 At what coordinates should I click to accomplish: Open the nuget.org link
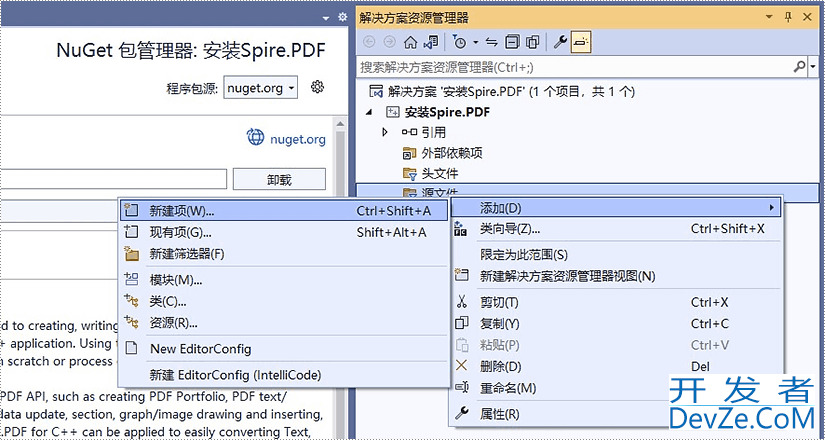[x=298, y=139]
